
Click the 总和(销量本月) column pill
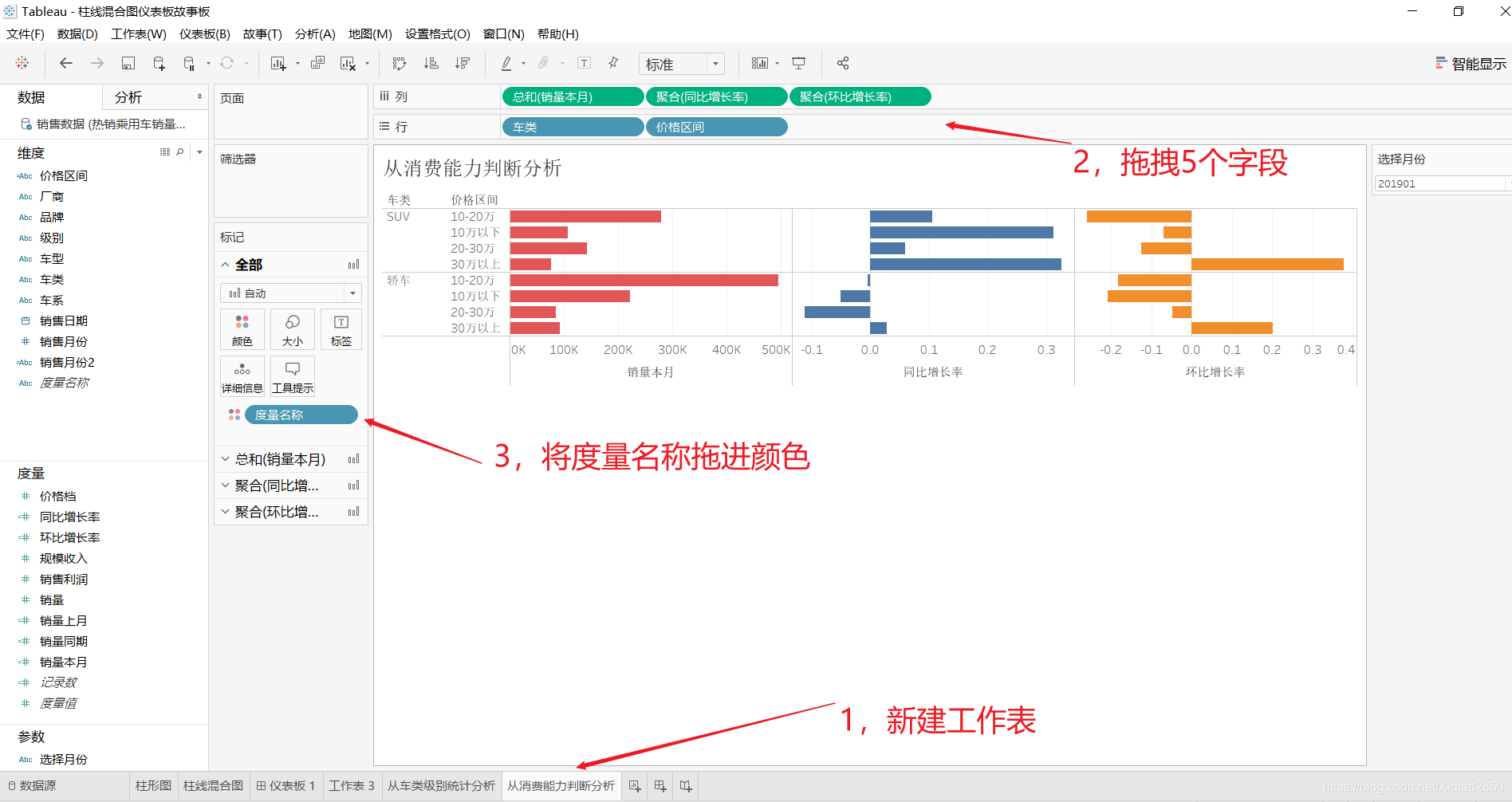point(573,96)
